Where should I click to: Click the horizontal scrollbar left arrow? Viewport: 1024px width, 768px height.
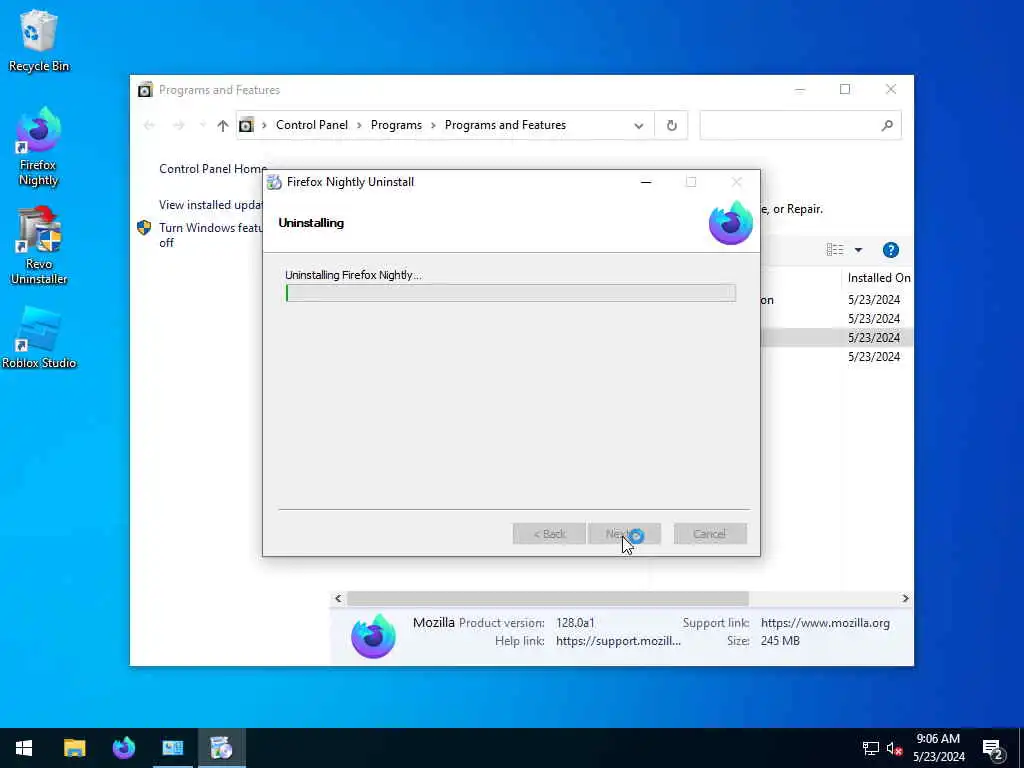click(x=338, y=598)
